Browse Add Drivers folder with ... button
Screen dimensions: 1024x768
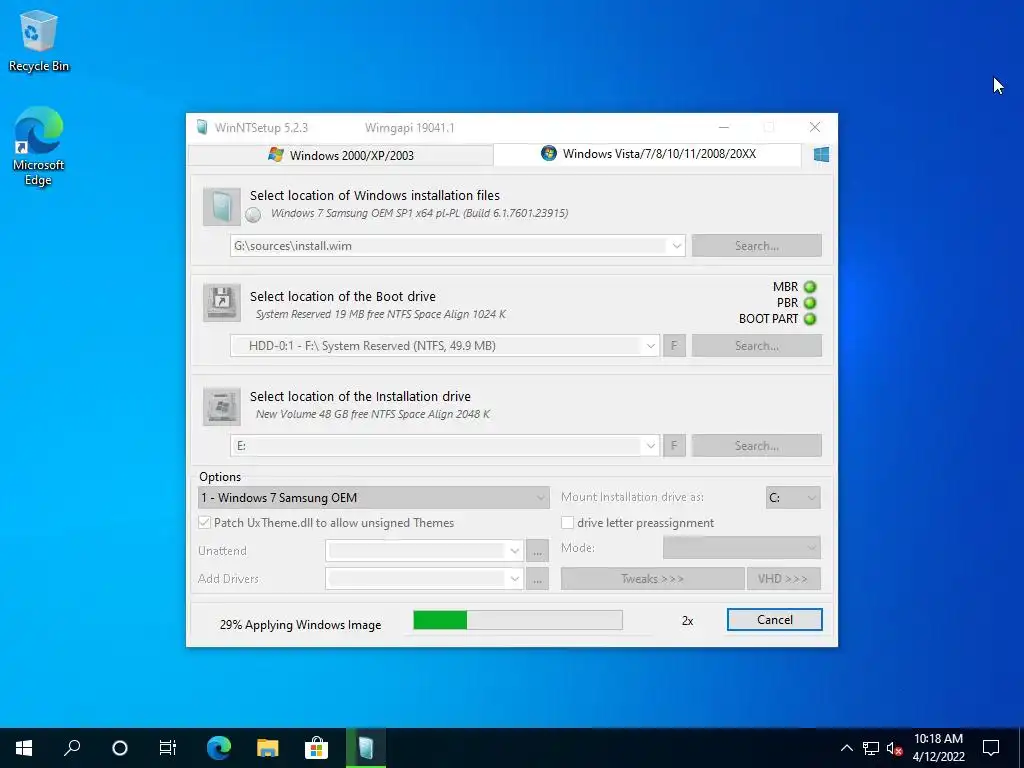(537, 579)
